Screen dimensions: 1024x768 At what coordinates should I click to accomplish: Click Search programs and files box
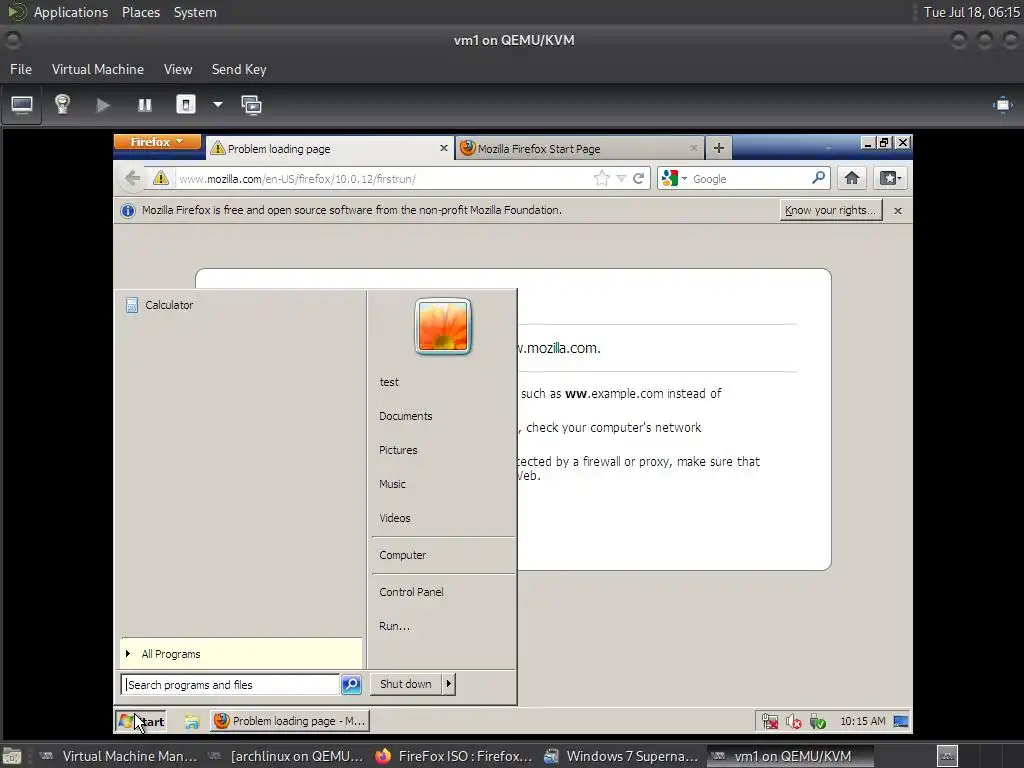[231, 684]
